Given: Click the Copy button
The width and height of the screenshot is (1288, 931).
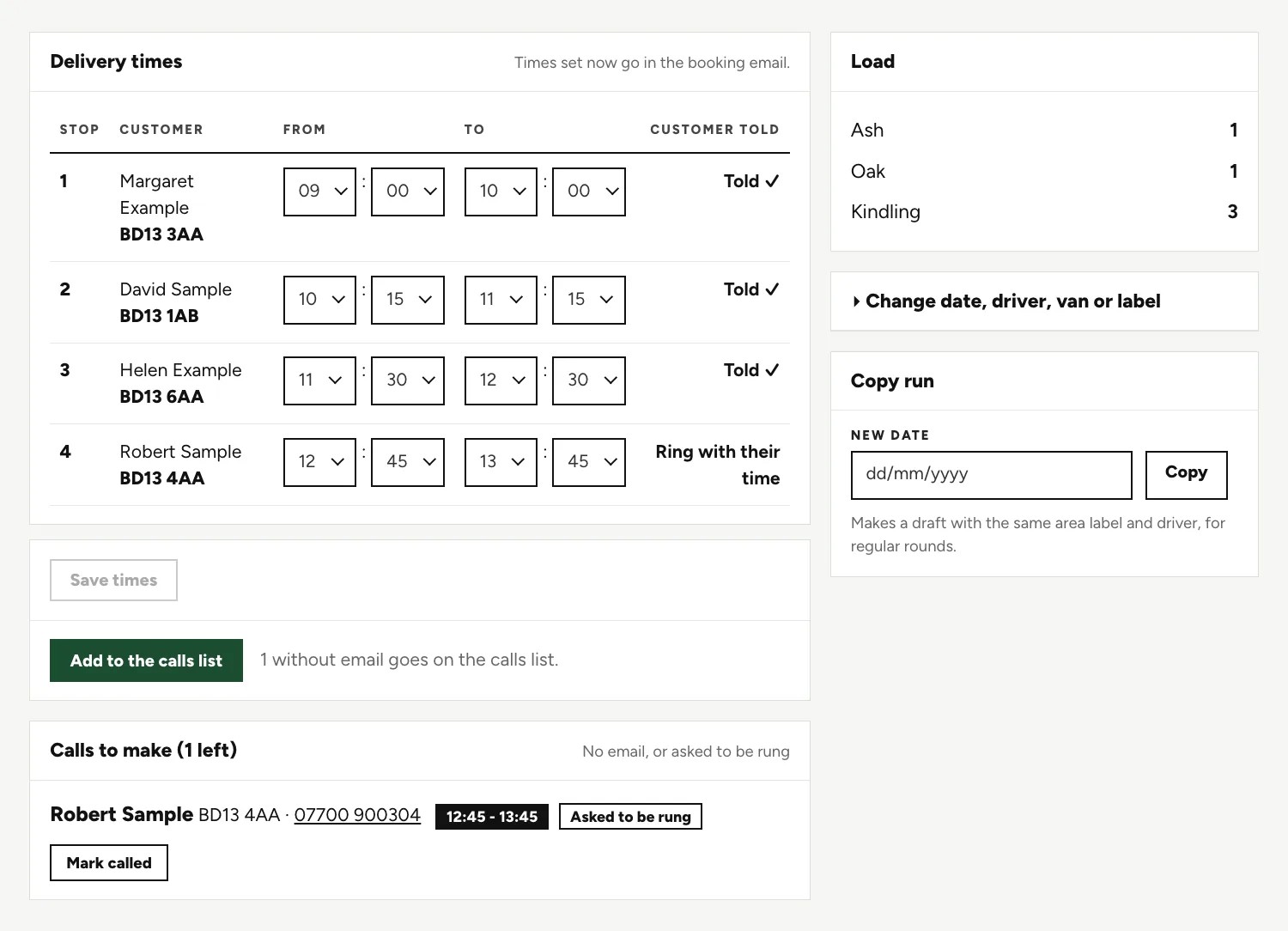Looking at the screenshot, I should 1186,475.
